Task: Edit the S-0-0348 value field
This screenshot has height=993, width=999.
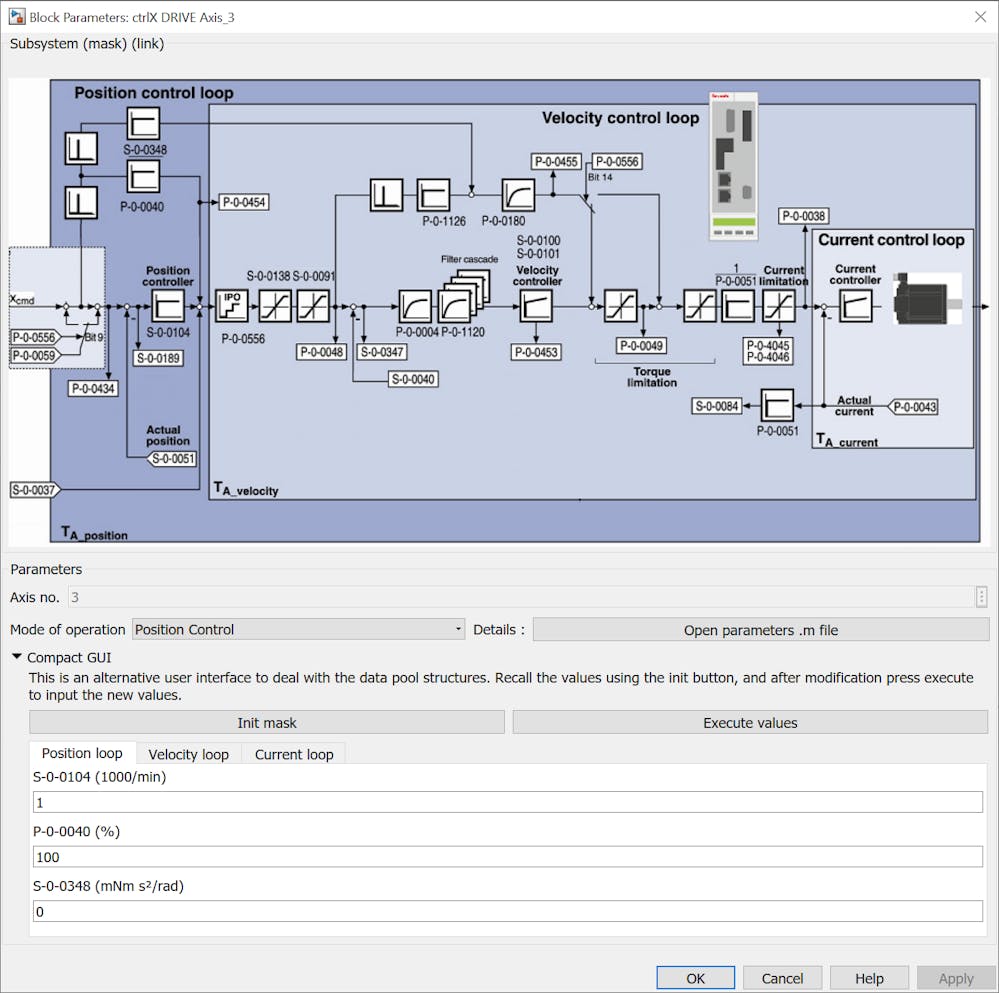Action: pyautogui.click(x=508, y=911)
